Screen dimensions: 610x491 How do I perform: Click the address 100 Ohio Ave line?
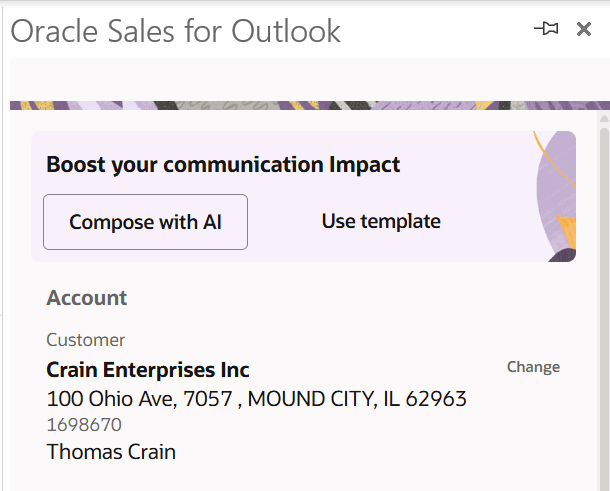(138, 399)
